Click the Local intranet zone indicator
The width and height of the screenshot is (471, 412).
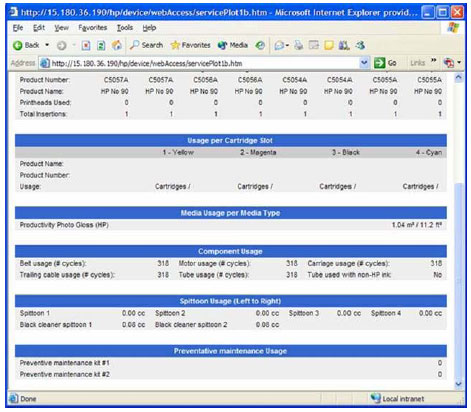click(x=398, y=399)
